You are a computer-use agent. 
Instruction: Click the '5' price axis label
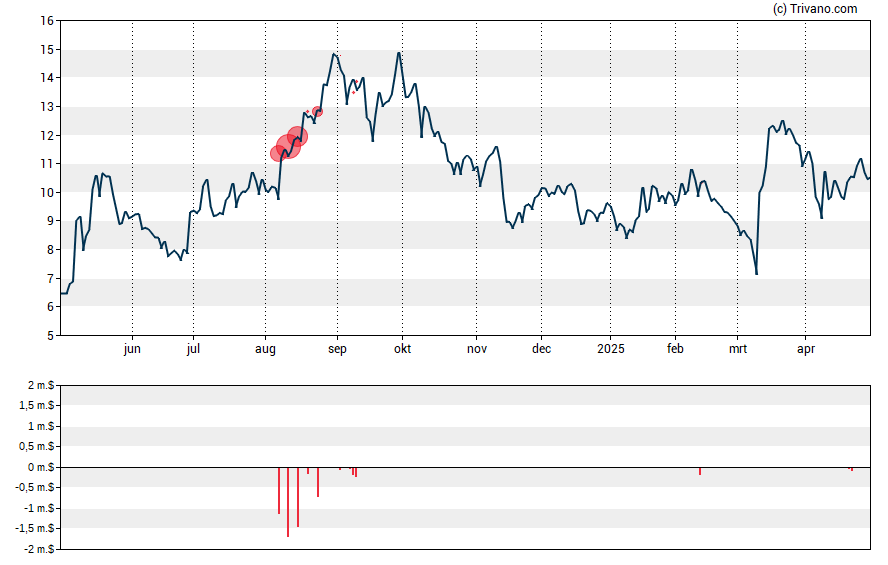[x=50, y=336]
